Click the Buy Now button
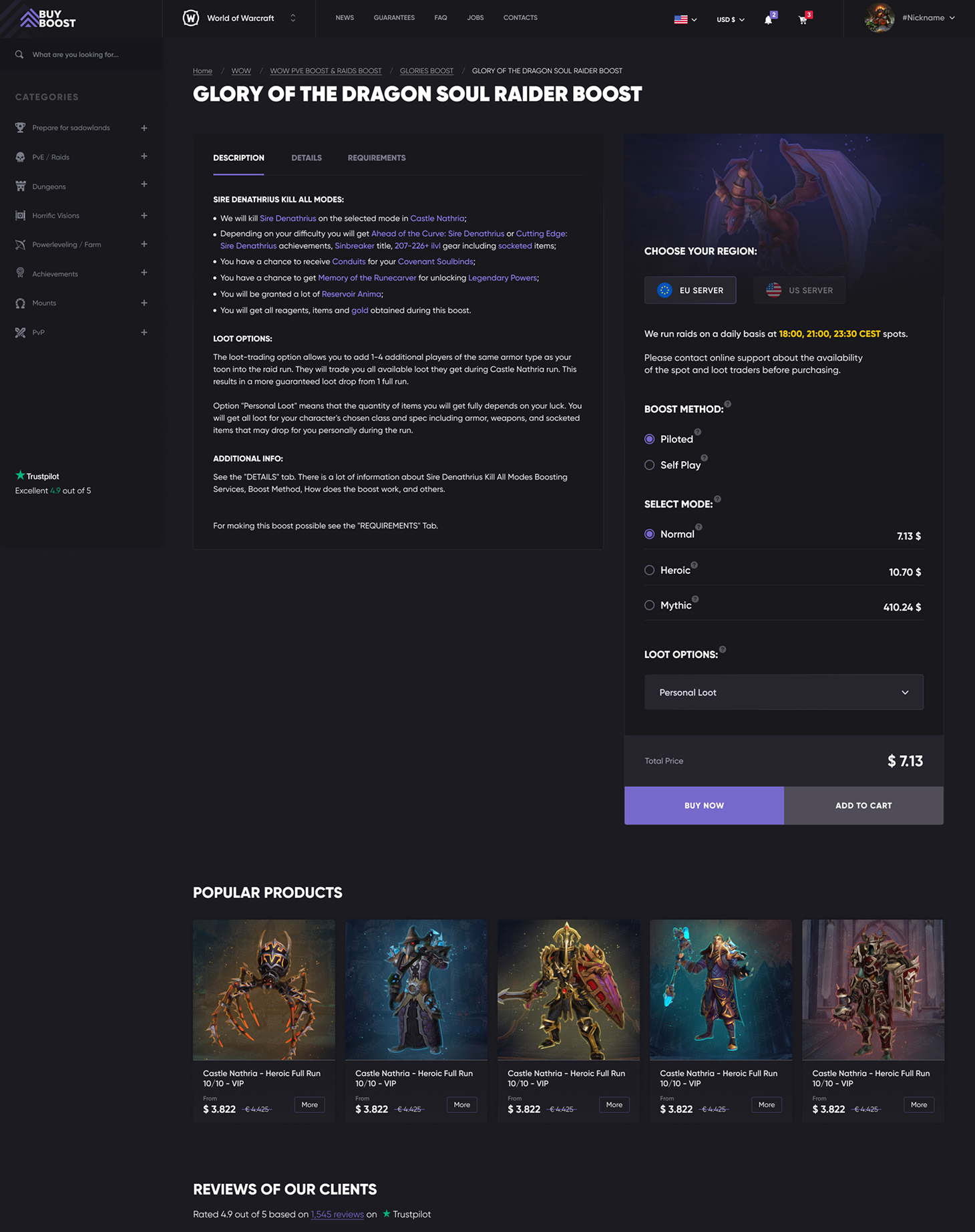975x1232 pixels. point(704,805)
